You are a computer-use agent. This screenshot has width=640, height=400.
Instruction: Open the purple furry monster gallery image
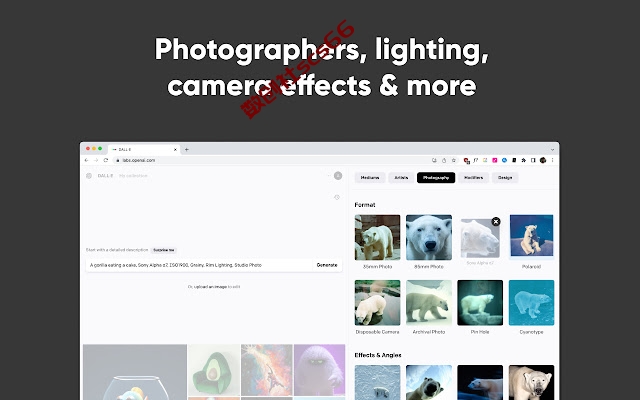pyautogui.click(x=319, y=370)
